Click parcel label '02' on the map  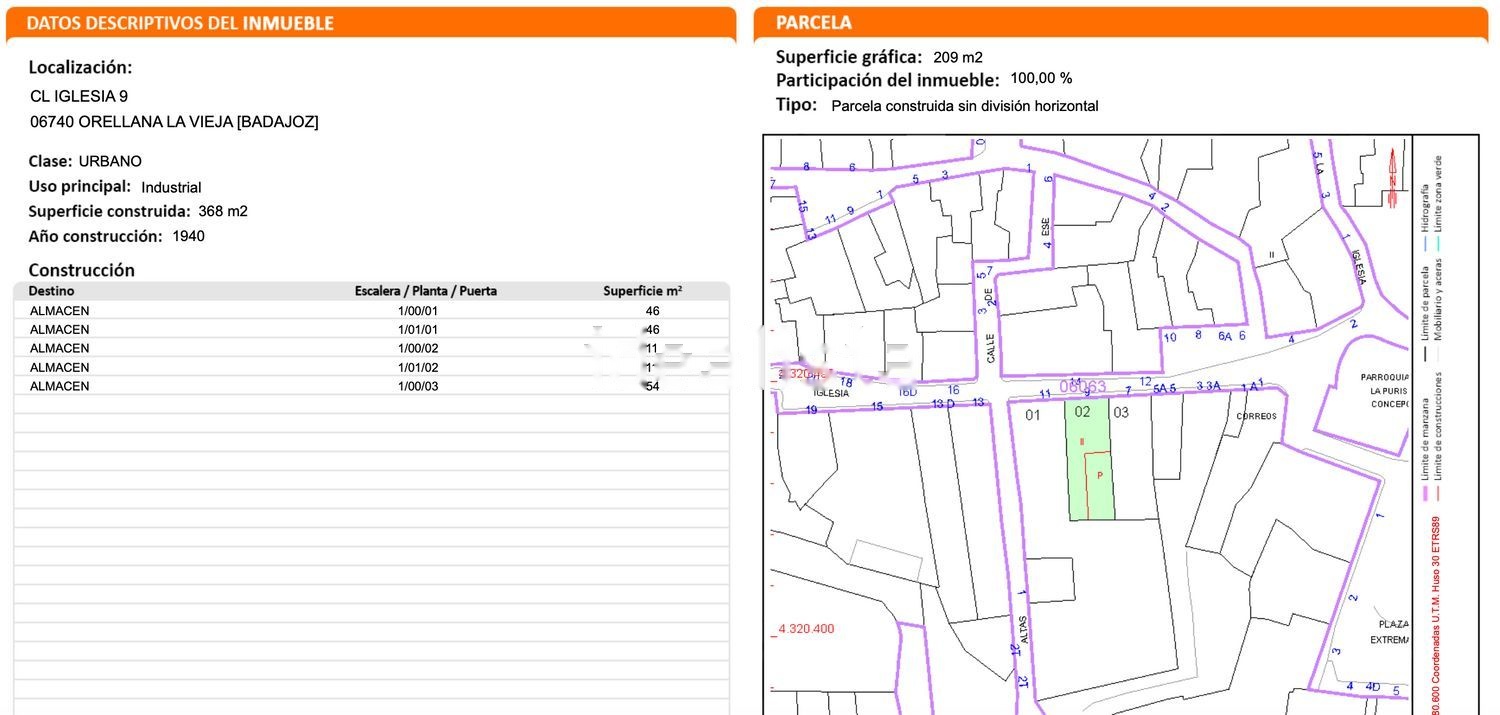click(x=1082, y=411)
